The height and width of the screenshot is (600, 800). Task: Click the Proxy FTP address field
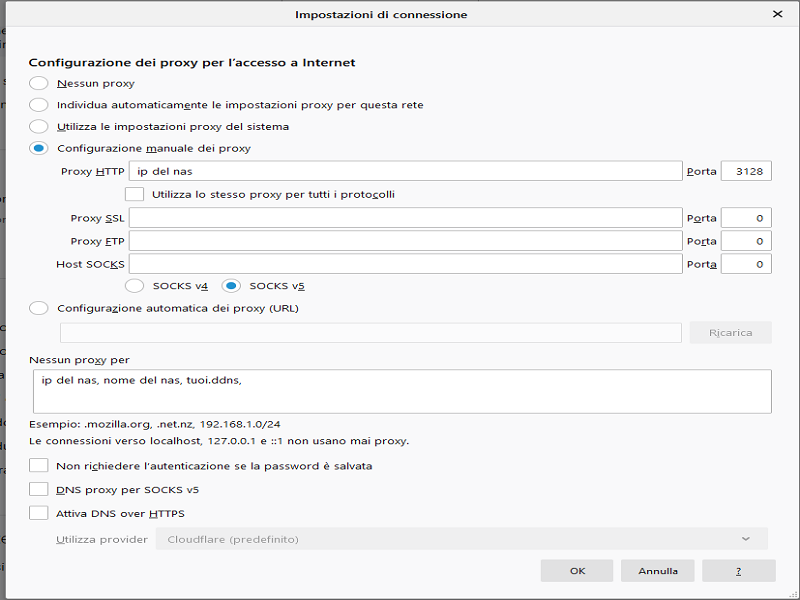405,241
